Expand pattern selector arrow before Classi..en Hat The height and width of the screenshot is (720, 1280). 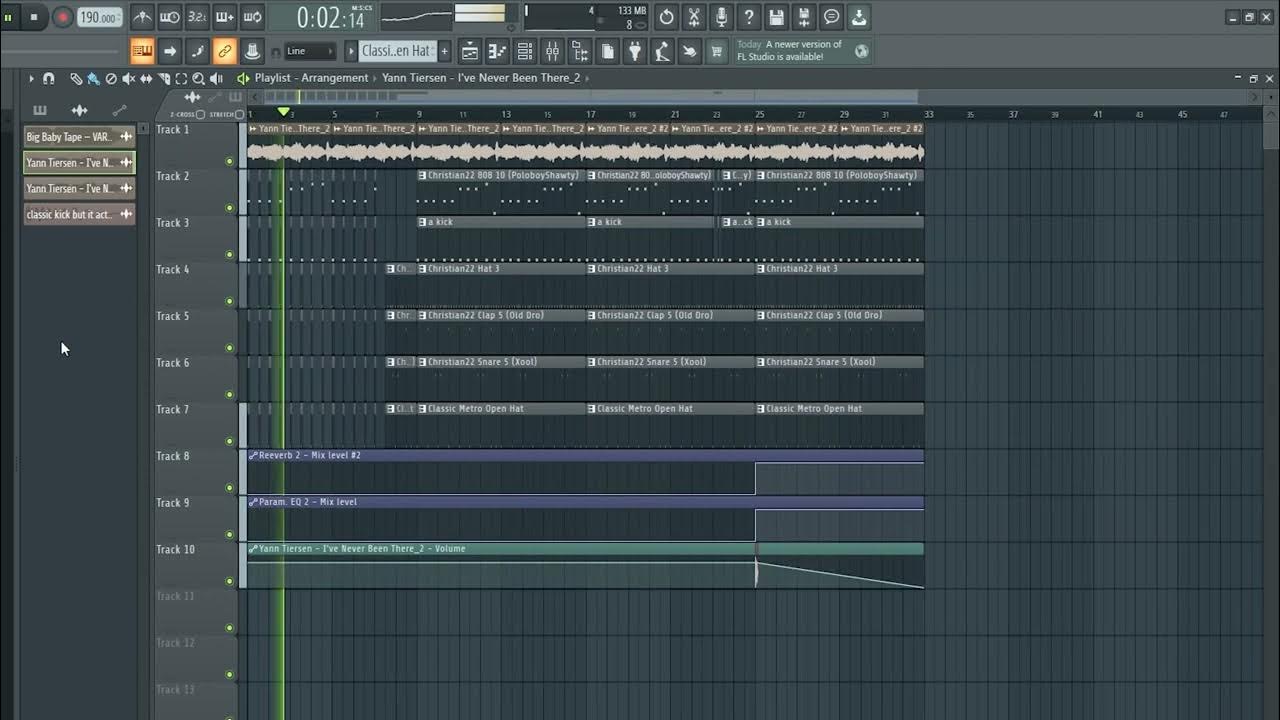[351, 51]
